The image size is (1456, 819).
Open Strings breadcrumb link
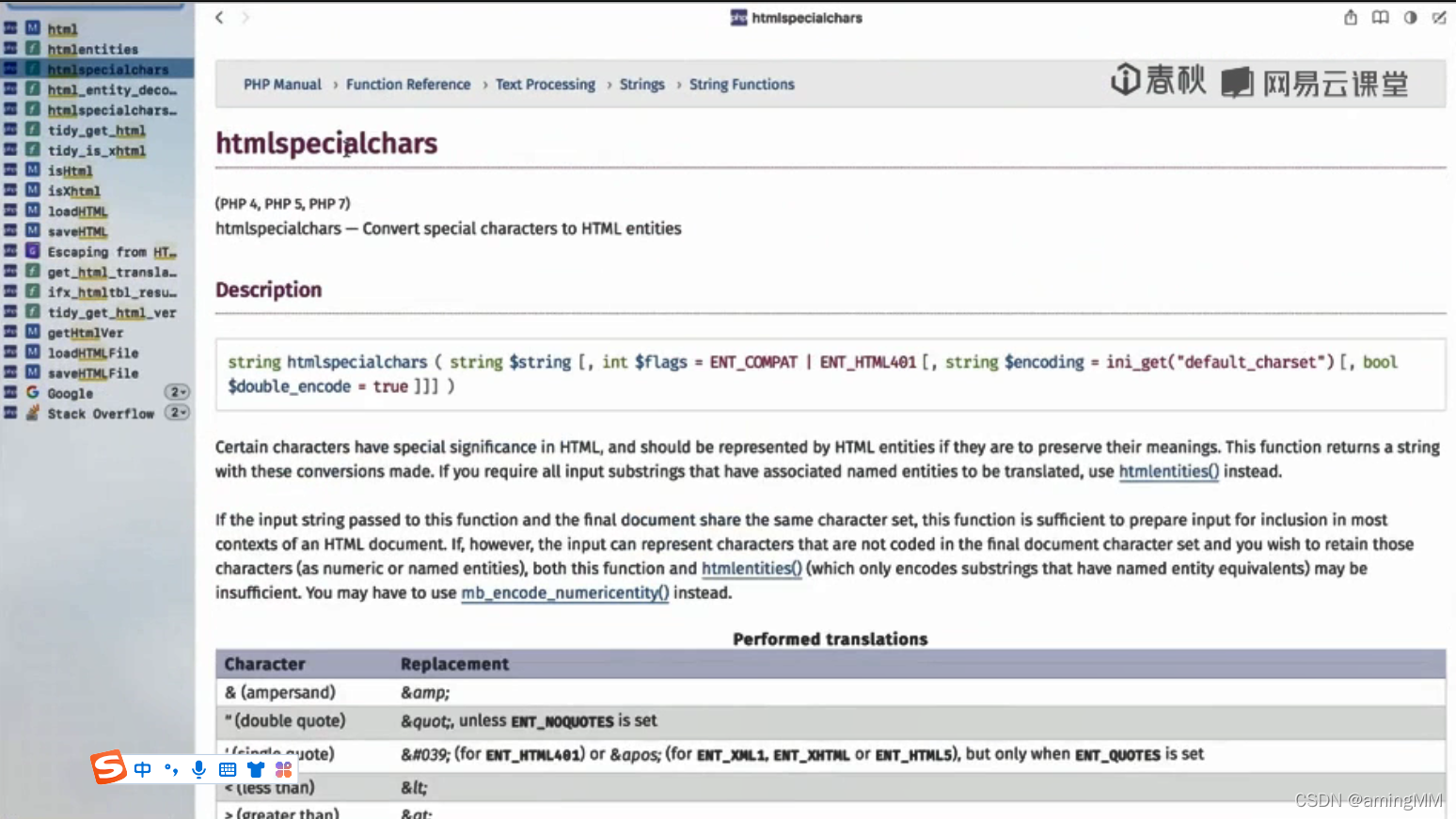(642, 84)
